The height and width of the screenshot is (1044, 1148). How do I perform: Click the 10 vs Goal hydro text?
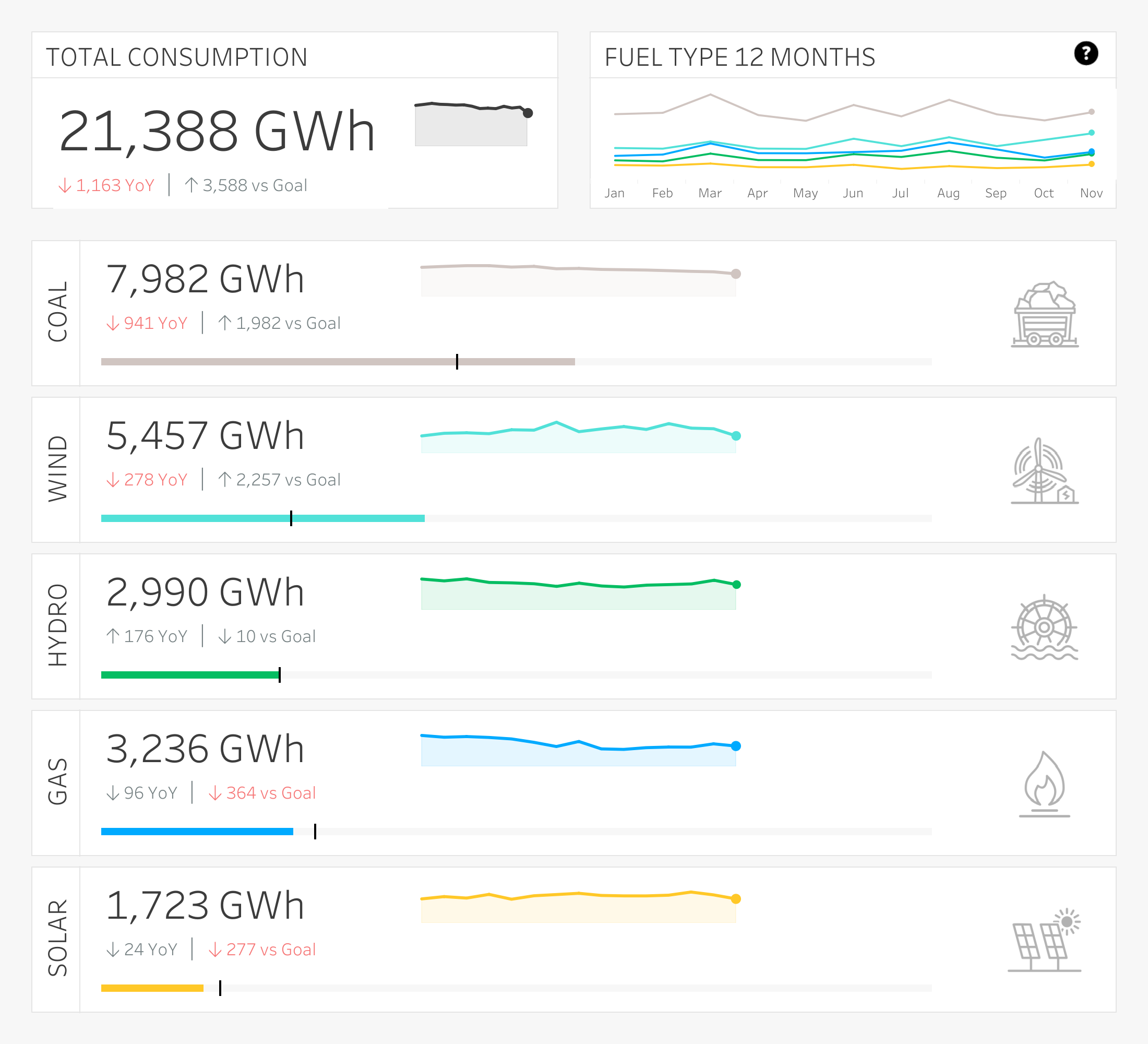tap(267, 636)
